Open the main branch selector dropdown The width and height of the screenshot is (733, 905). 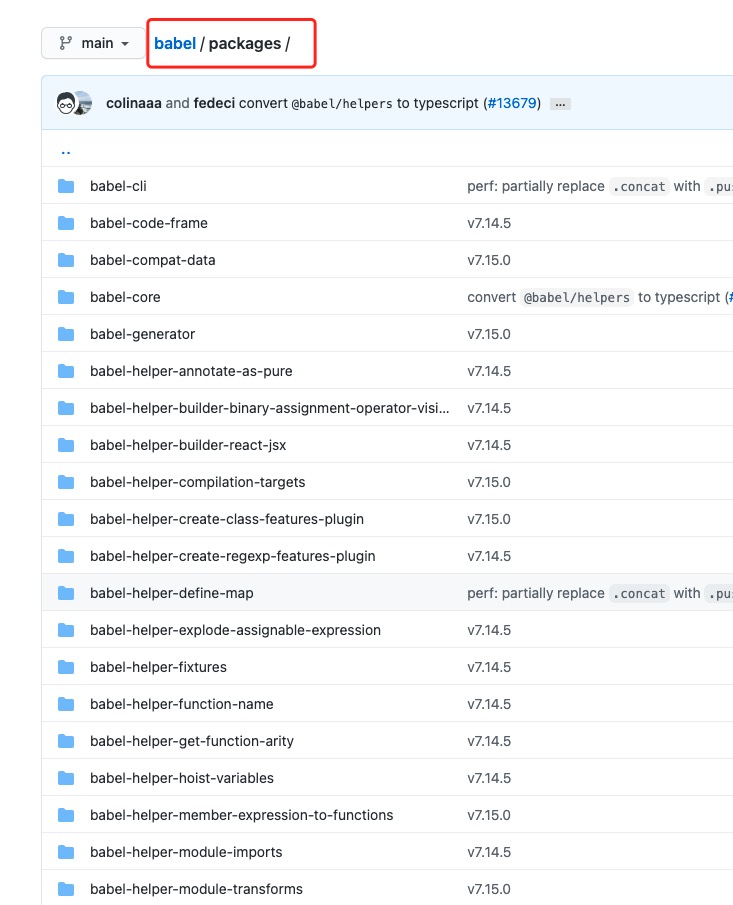93,43
